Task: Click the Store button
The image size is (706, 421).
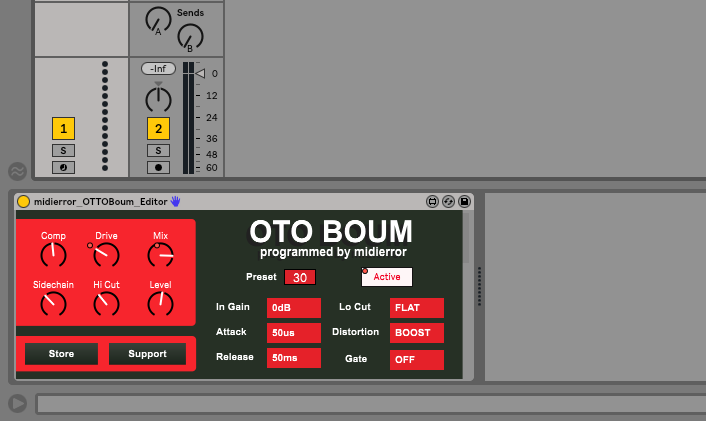Action: (61, 354)
